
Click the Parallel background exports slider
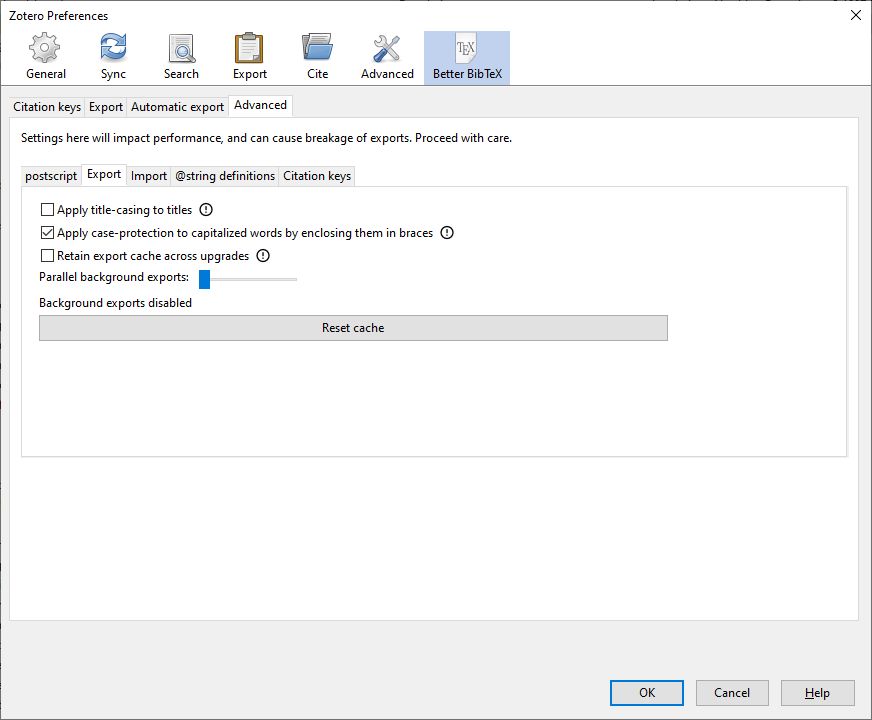coord(248,279)
